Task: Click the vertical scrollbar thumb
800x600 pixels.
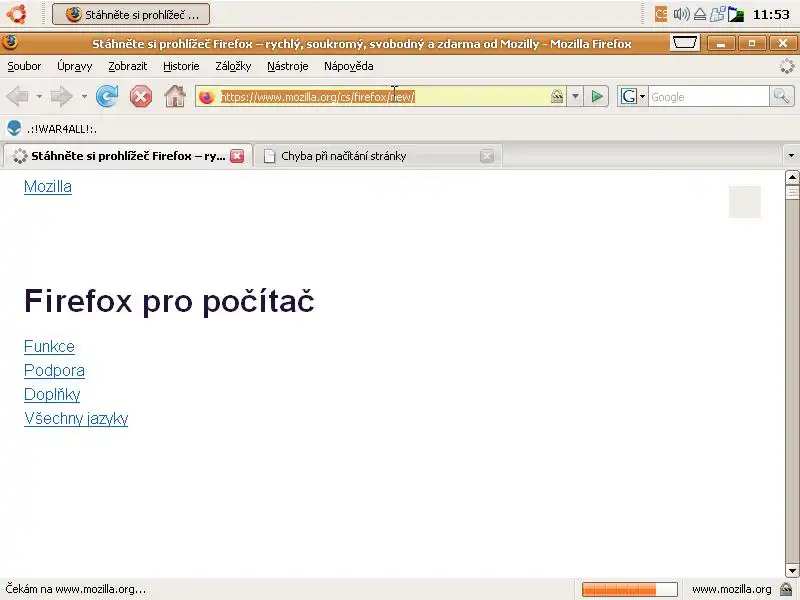Action: click(792, 192)
